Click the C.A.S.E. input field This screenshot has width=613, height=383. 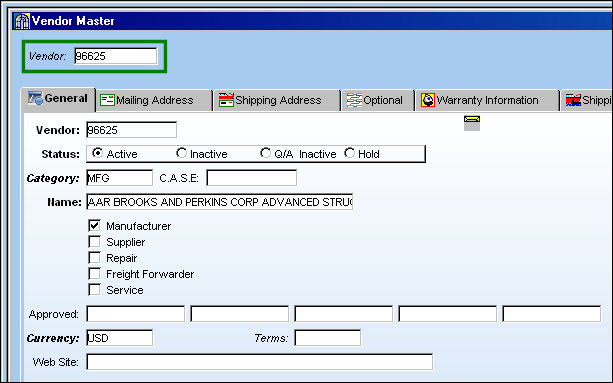[251, 178]
